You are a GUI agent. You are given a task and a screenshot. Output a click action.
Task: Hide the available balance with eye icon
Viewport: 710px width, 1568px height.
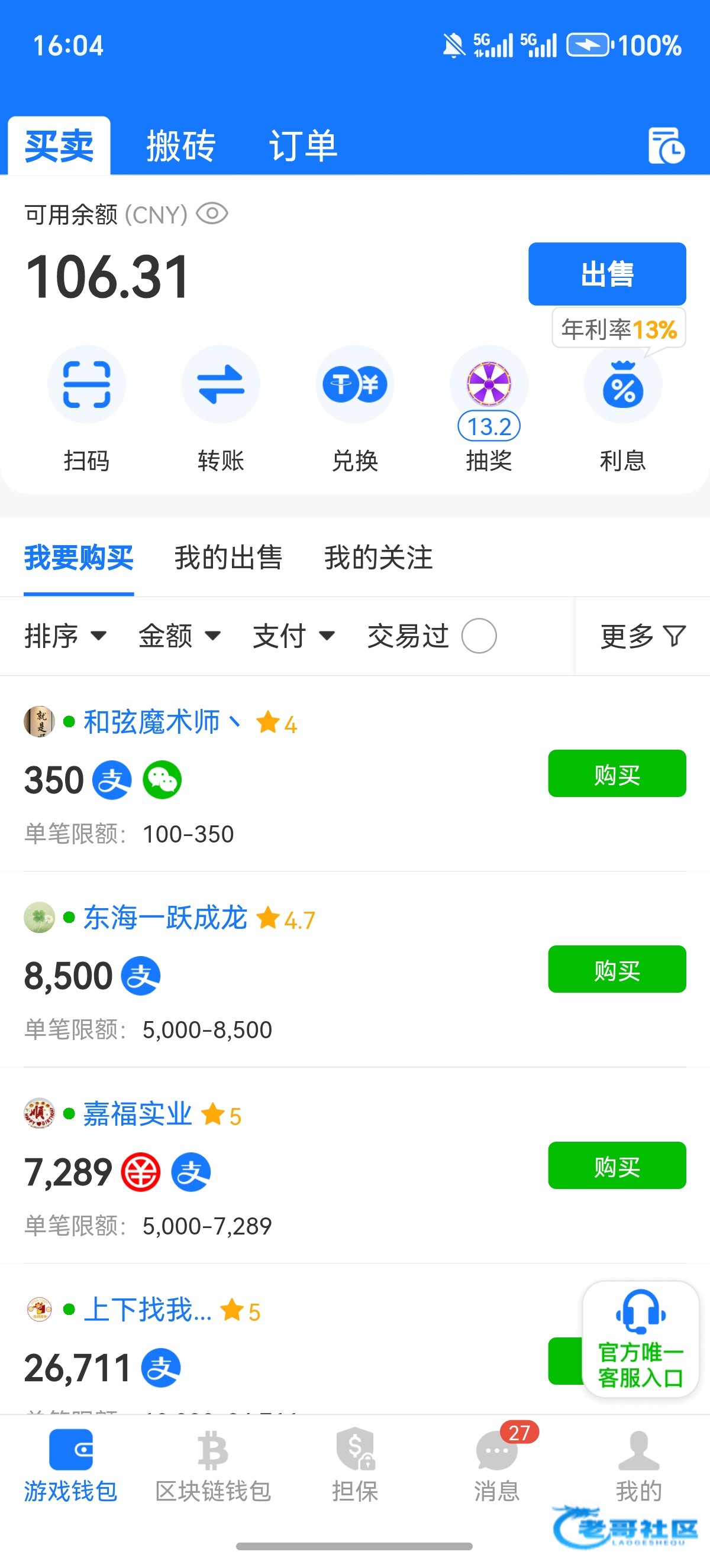pos(212,214)
